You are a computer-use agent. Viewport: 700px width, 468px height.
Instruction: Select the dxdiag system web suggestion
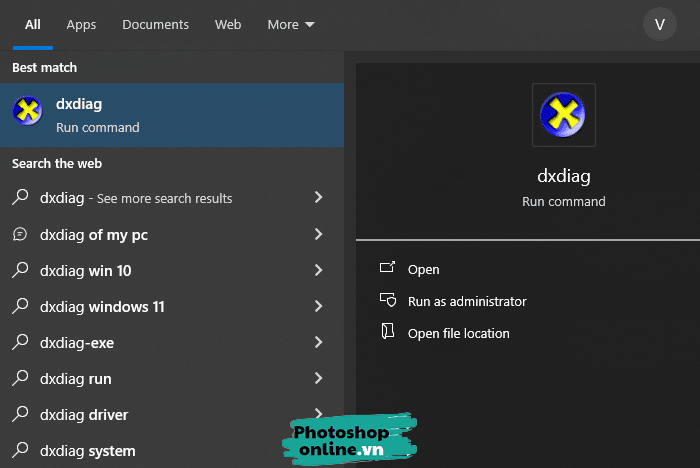point(87,451)
